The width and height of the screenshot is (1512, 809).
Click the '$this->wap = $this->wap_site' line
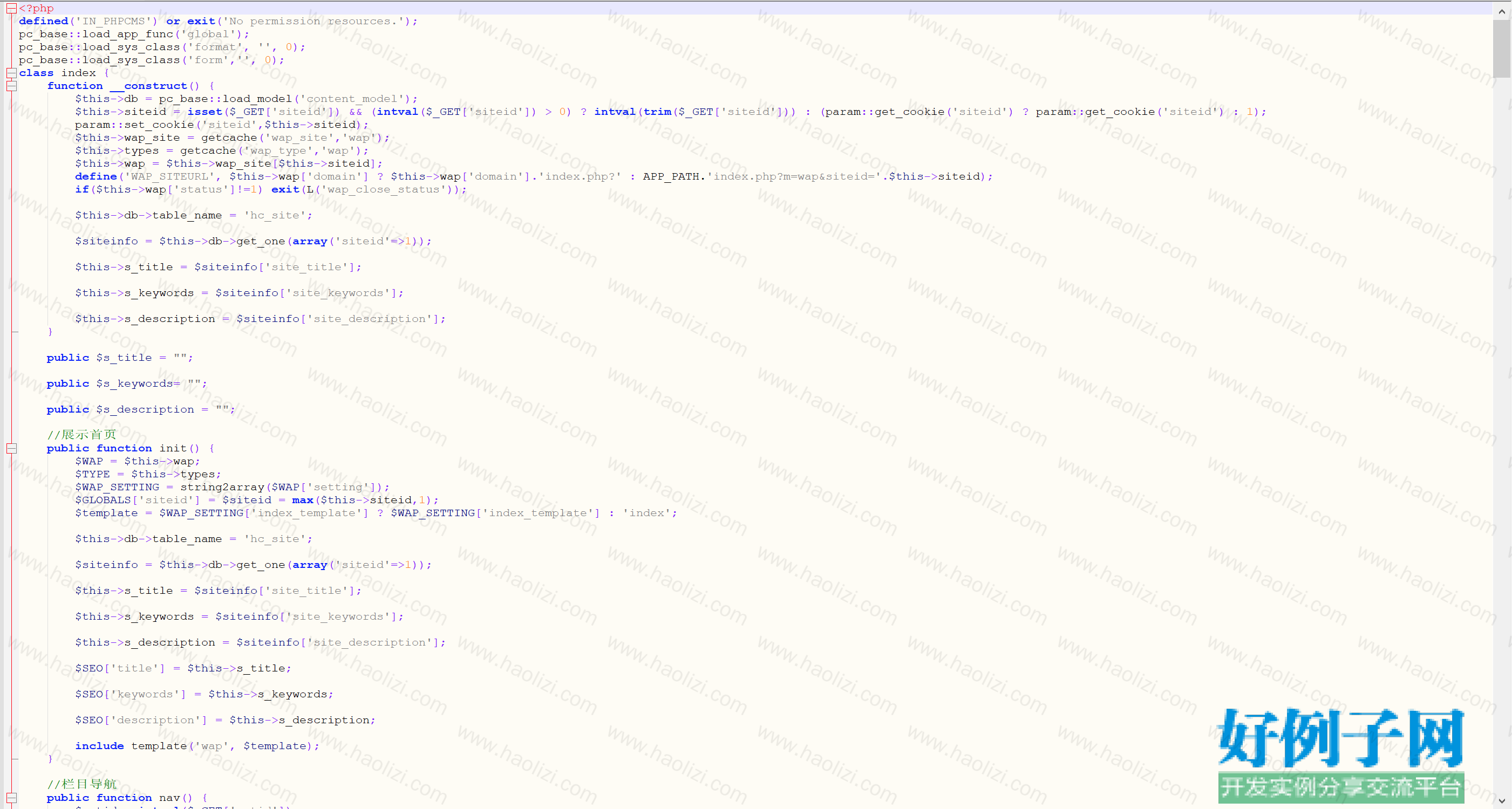pos(228,163)
